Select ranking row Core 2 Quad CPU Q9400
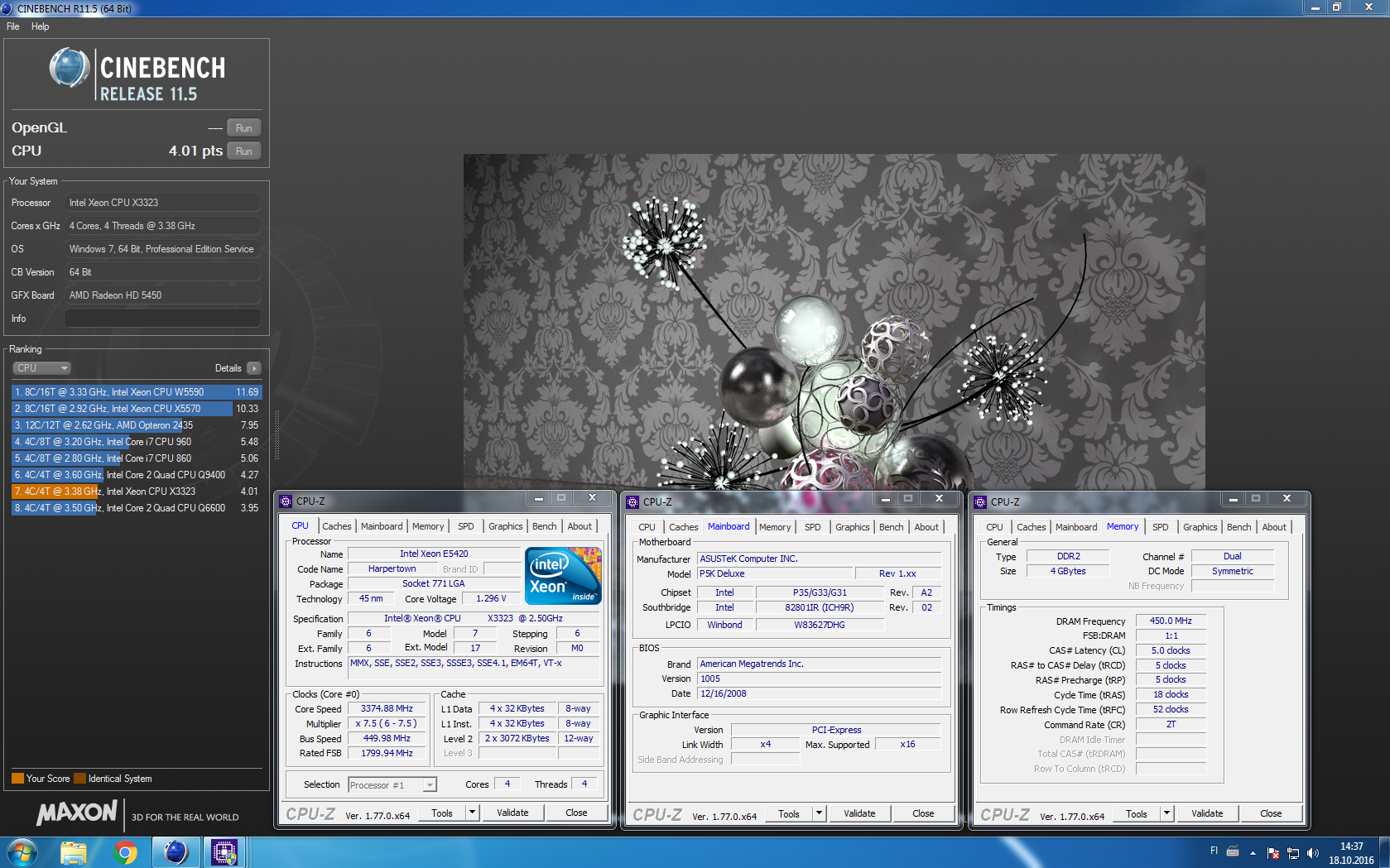1390x868 pixels. [137, 475]
